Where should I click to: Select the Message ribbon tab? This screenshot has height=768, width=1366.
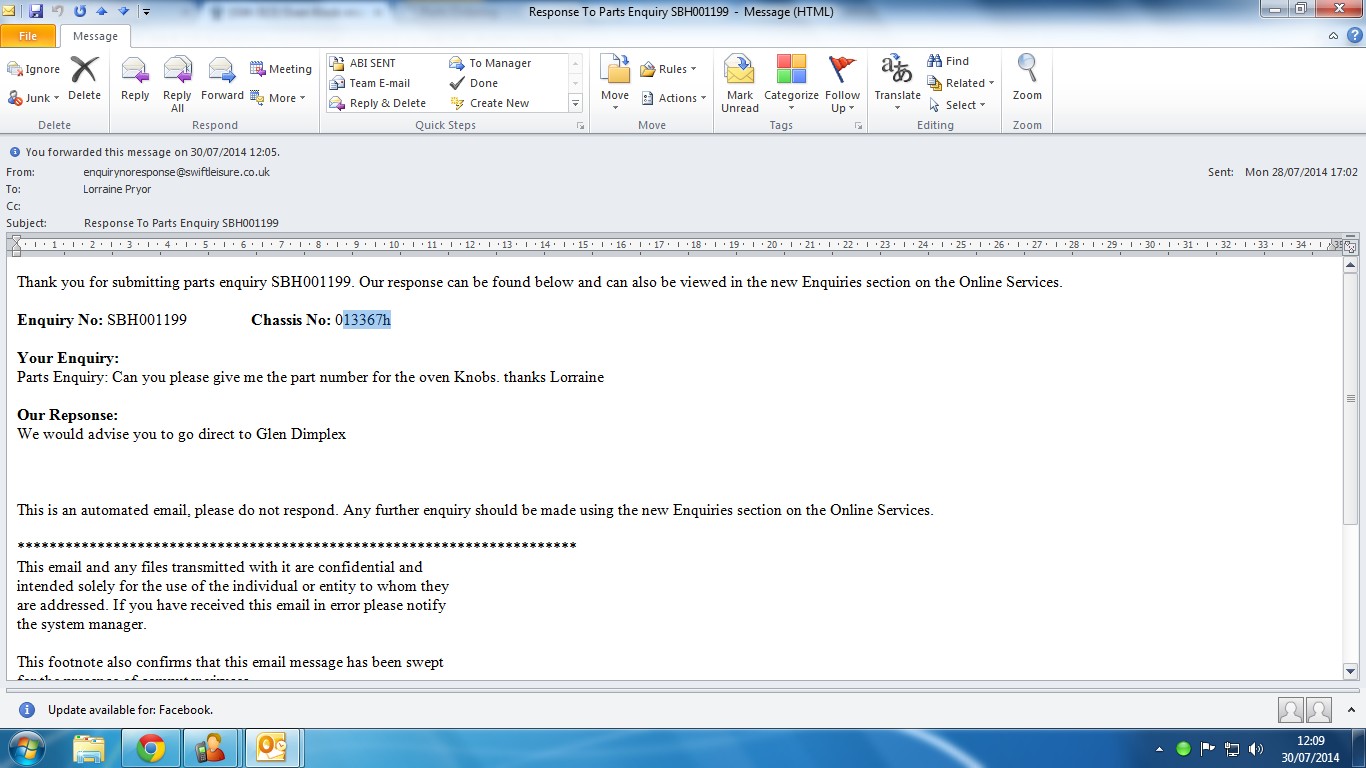click(95, 36)
